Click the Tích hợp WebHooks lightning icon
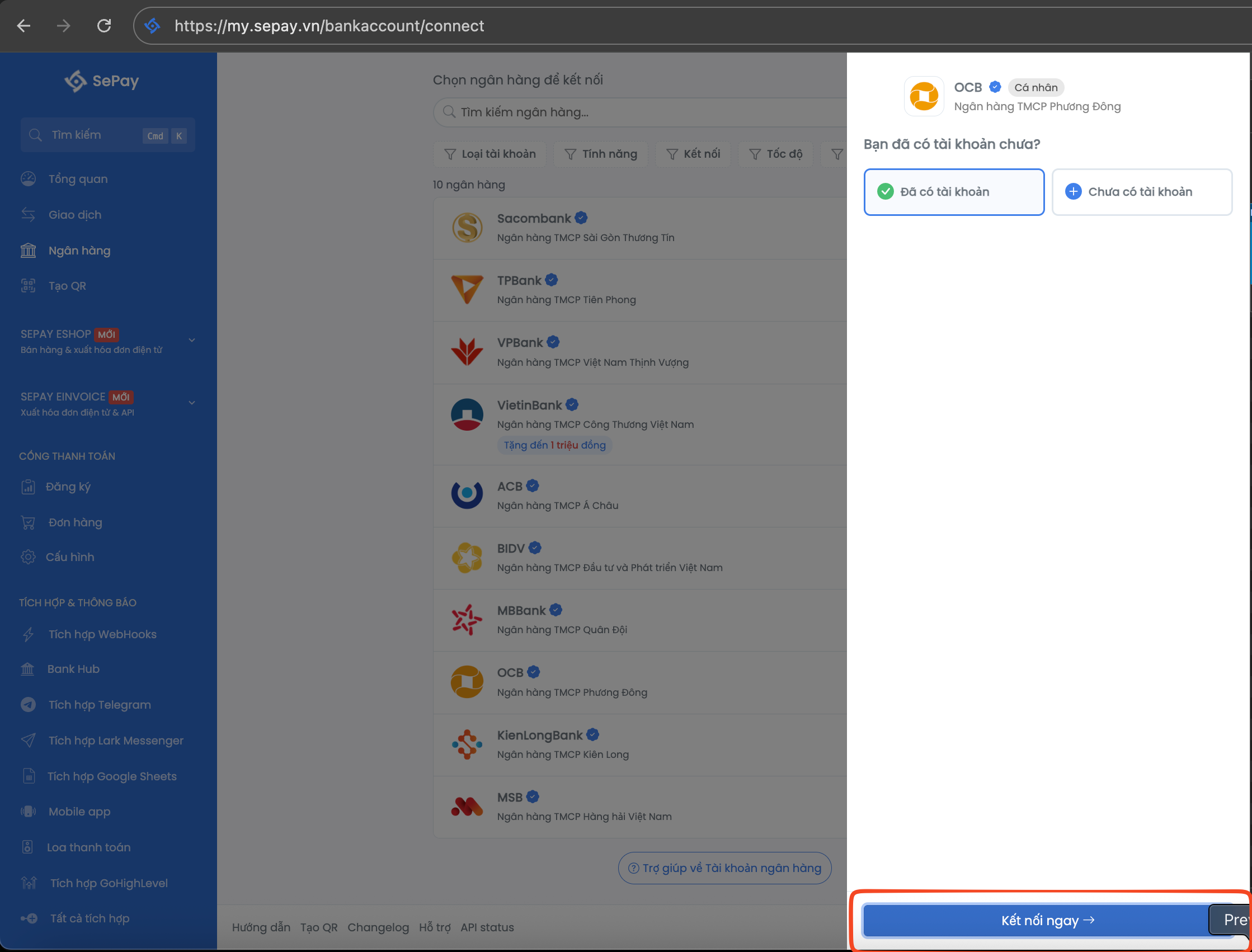The image size is (1252, 952). coord(29,635)
